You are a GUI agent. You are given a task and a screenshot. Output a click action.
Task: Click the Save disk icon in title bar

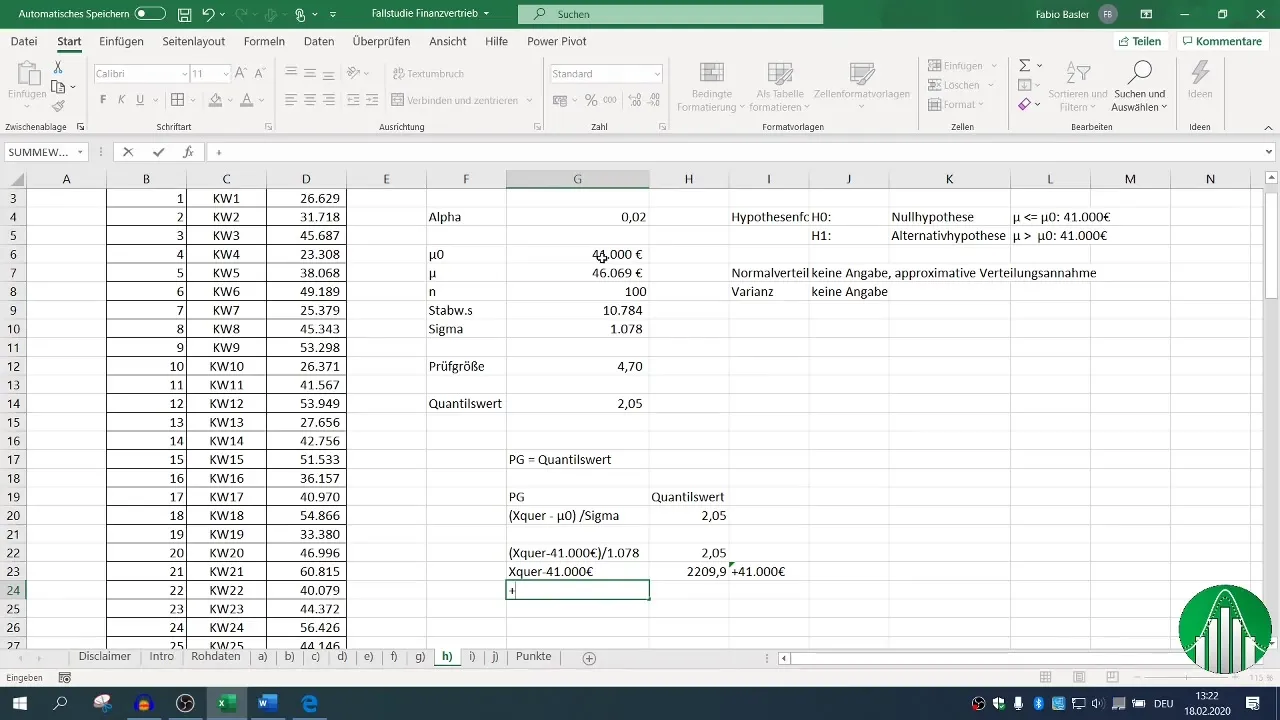point(184,14)
